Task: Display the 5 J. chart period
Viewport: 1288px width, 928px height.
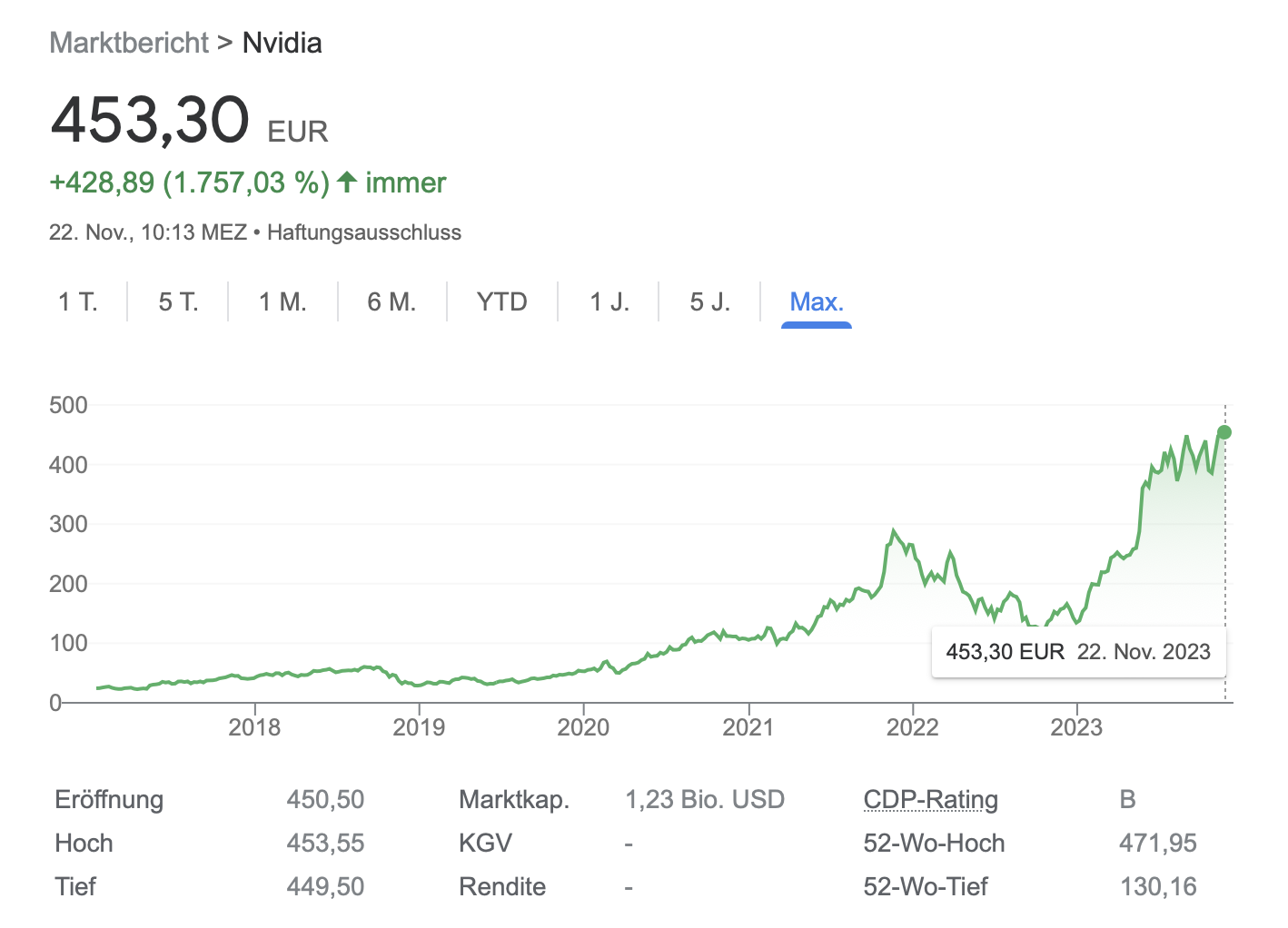Action: pos(709,301)
